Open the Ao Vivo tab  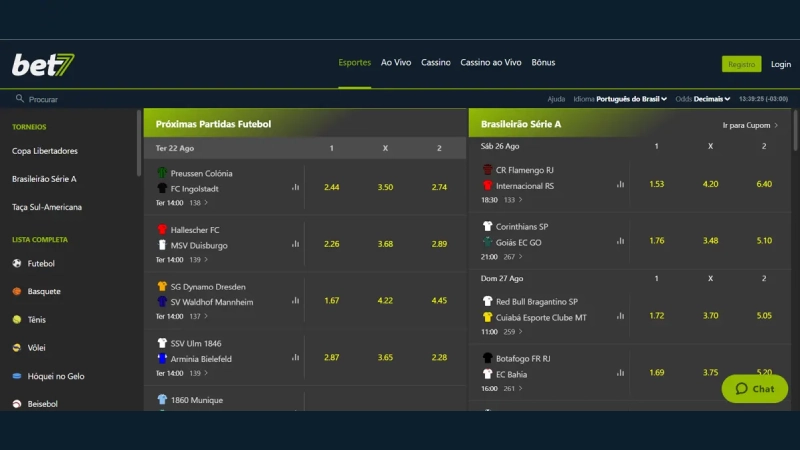[x=396, y=62]
